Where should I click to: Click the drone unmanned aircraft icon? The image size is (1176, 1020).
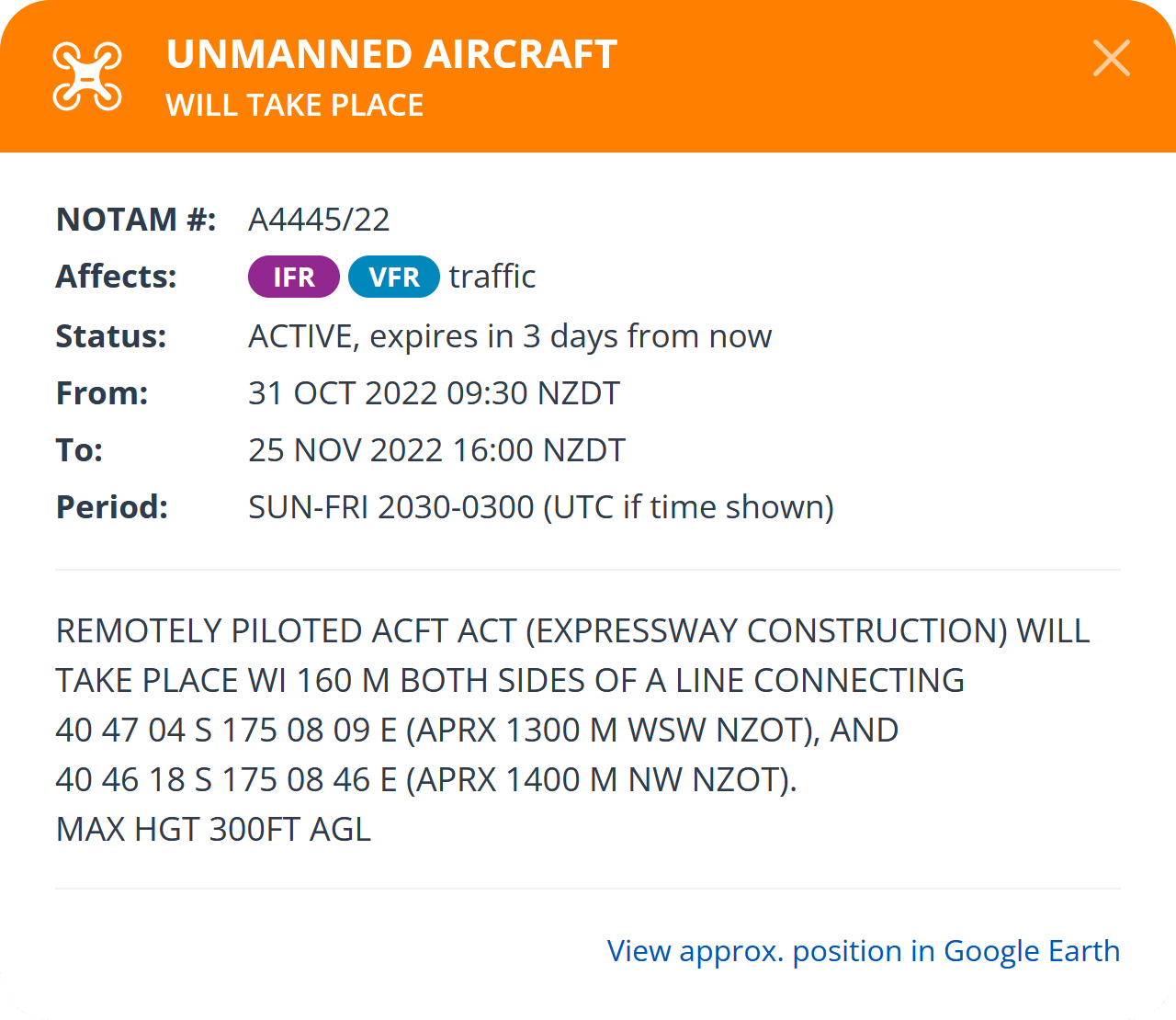(x=87, y=75)
